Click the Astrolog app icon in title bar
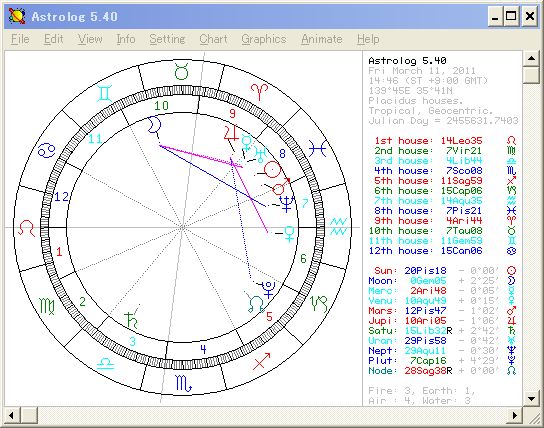The width and height of the screenshot is (544, 428). coord(17,16)
